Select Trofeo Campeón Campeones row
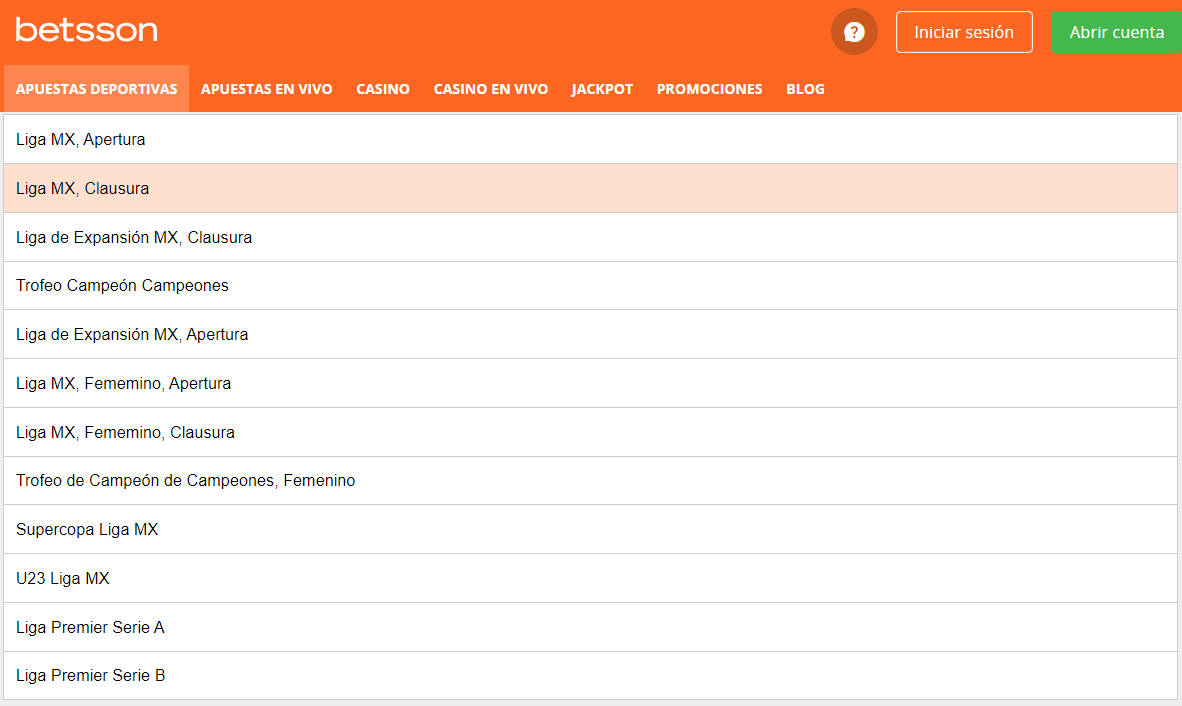 pyautogui.click(x=590, y=286)
